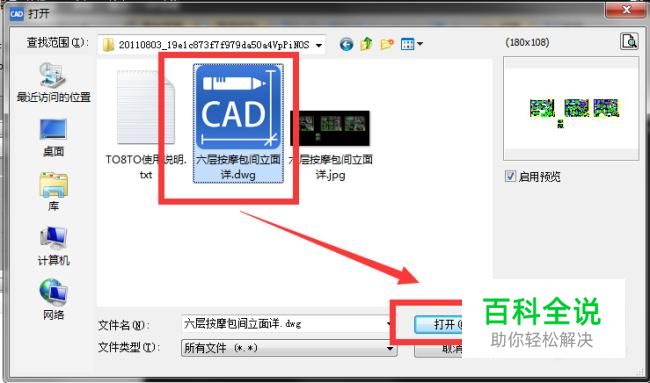Select 桌面 in the places sidebar

[53, 138]
